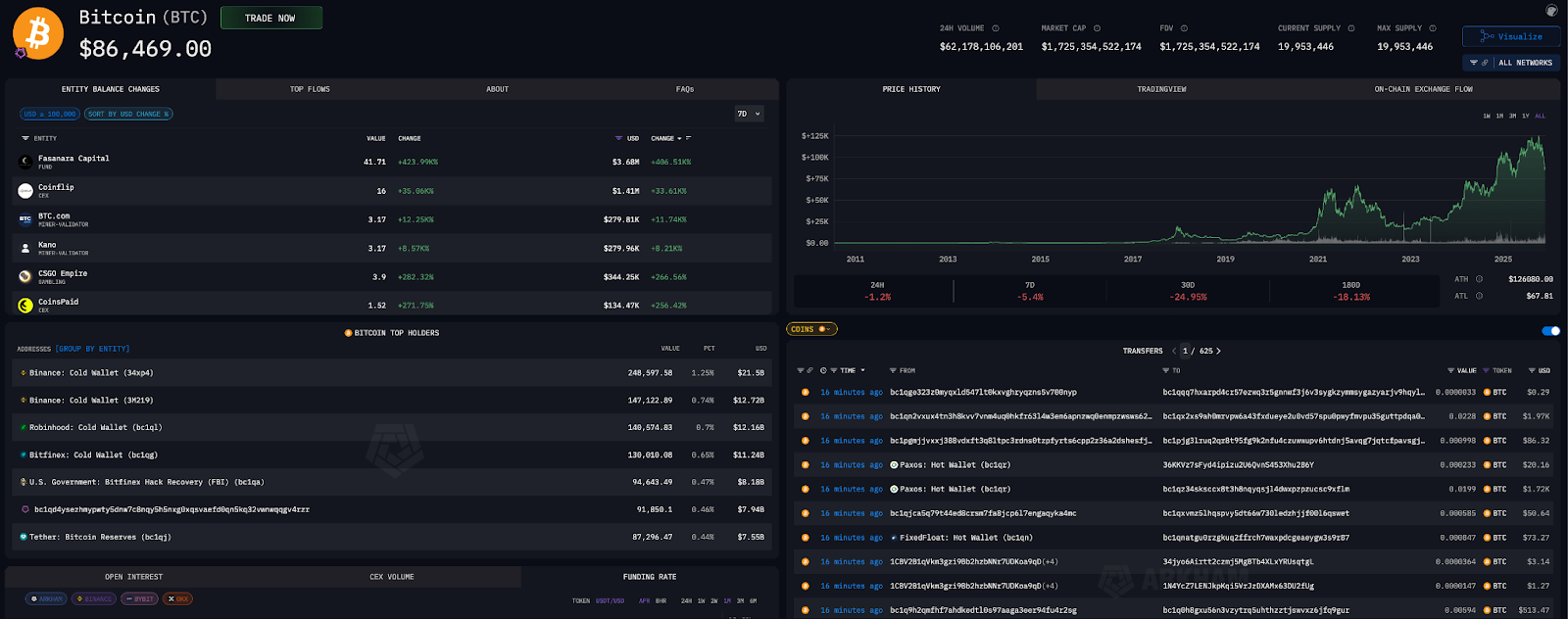This screenshot has width=1568, height=619.
Task: Open Robinhood: Cold Wallet (bc1ql) holder
Action: point(95,428)
